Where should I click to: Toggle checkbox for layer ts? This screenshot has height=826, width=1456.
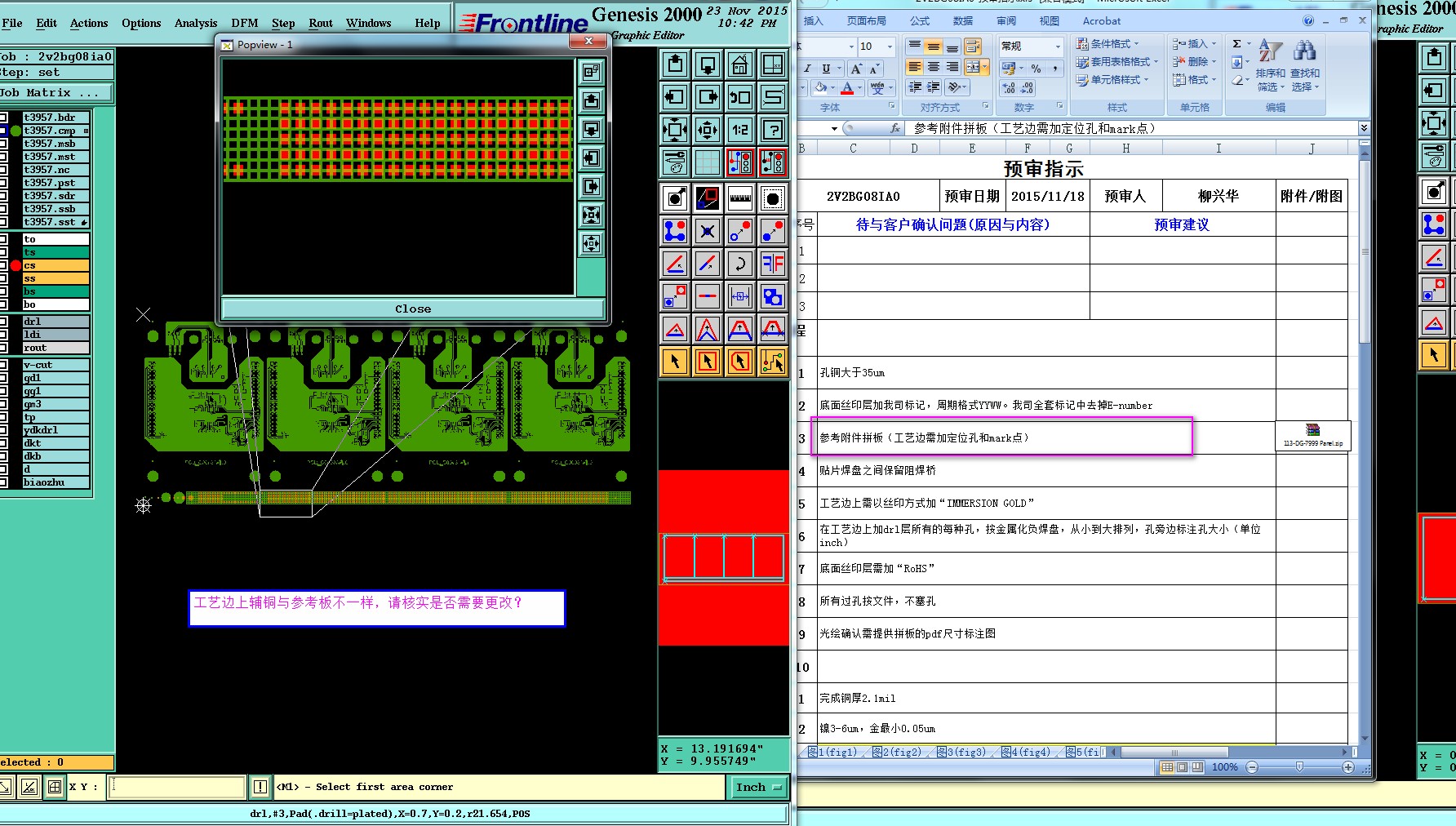3,252
